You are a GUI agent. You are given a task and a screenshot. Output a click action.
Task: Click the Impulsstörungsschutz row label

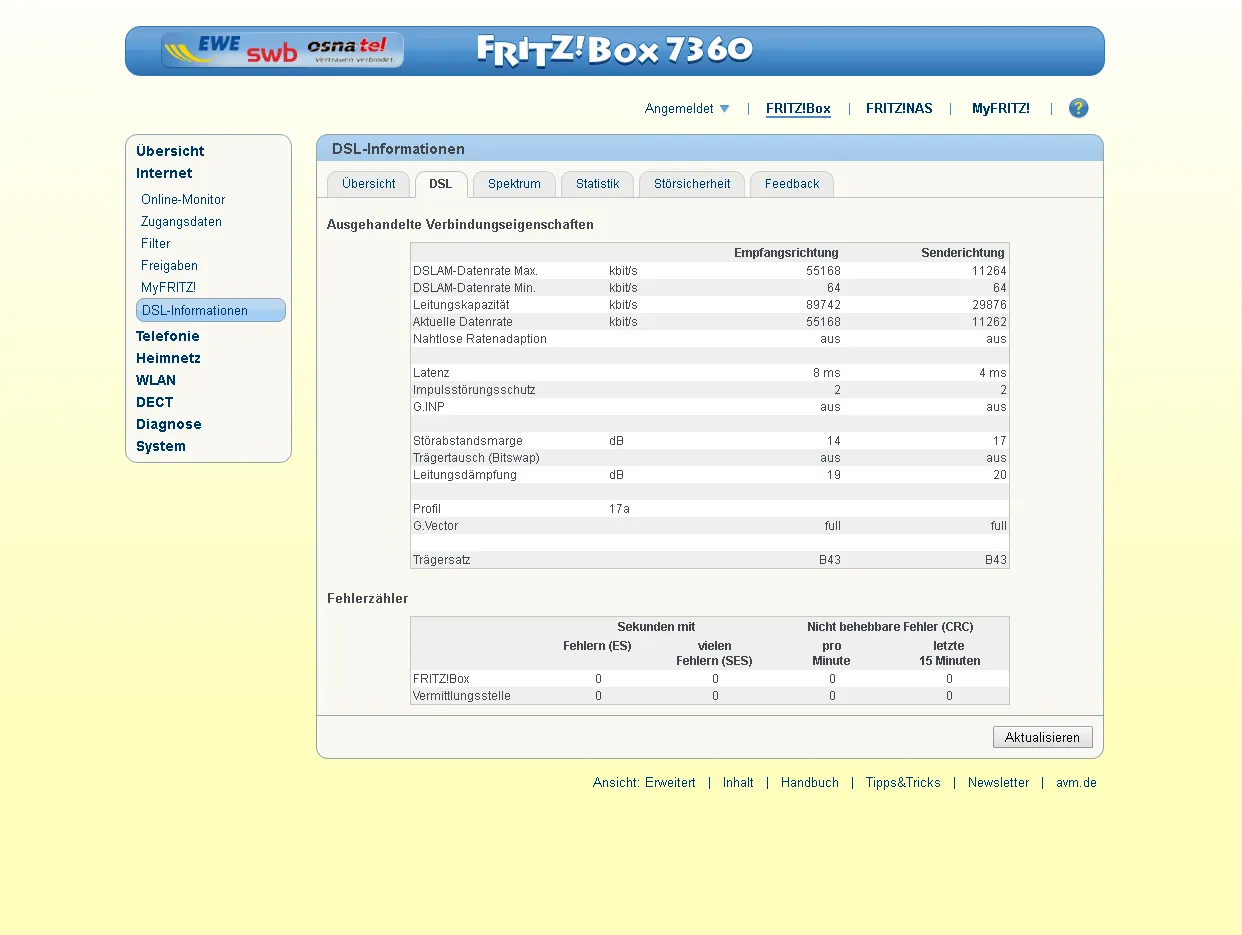click(x=474, y=390)
